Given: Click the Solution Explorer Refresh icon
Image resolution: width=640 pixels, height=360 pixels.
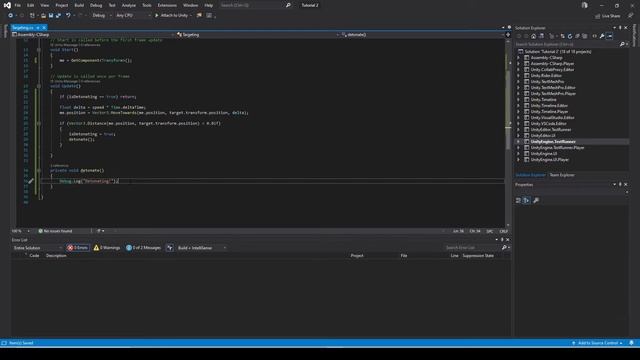Looking at the screenshot, I should tap(570, 36).
